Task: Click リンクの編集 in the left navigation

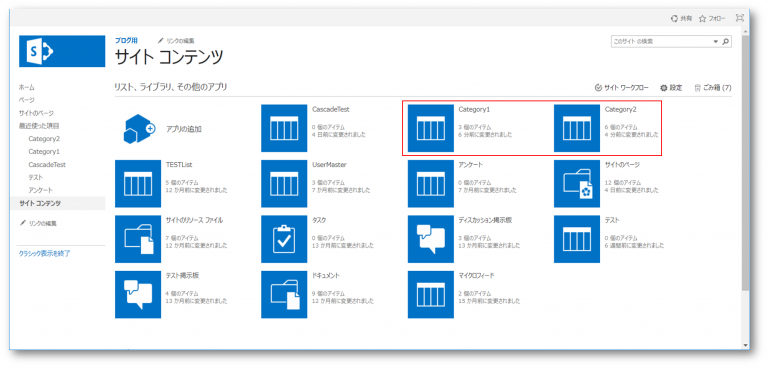Action: coord(38,223)
